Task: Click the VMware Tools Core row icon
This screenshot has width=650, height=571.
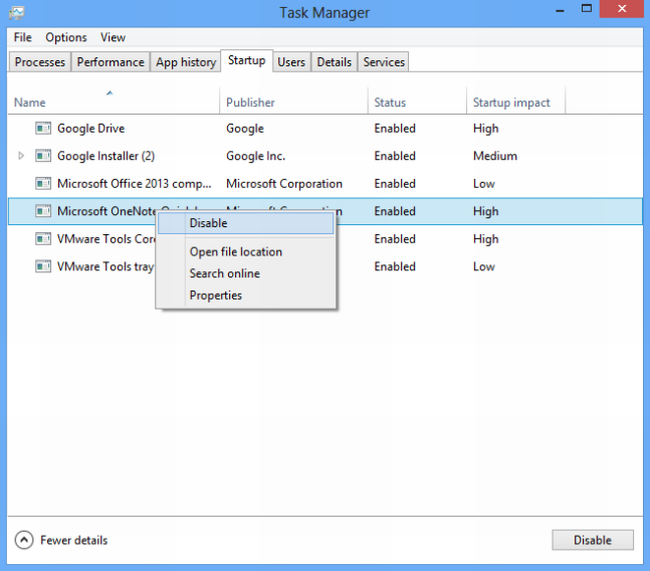Action: tap(43, 239)
